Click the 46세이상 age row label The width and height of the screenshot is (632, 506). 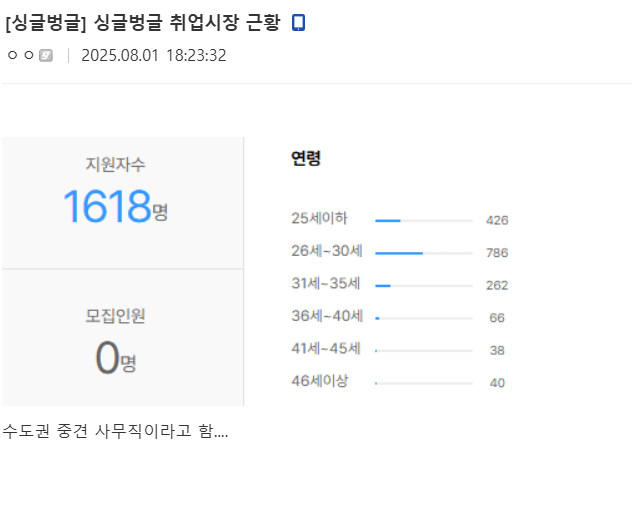click(320, 381)
